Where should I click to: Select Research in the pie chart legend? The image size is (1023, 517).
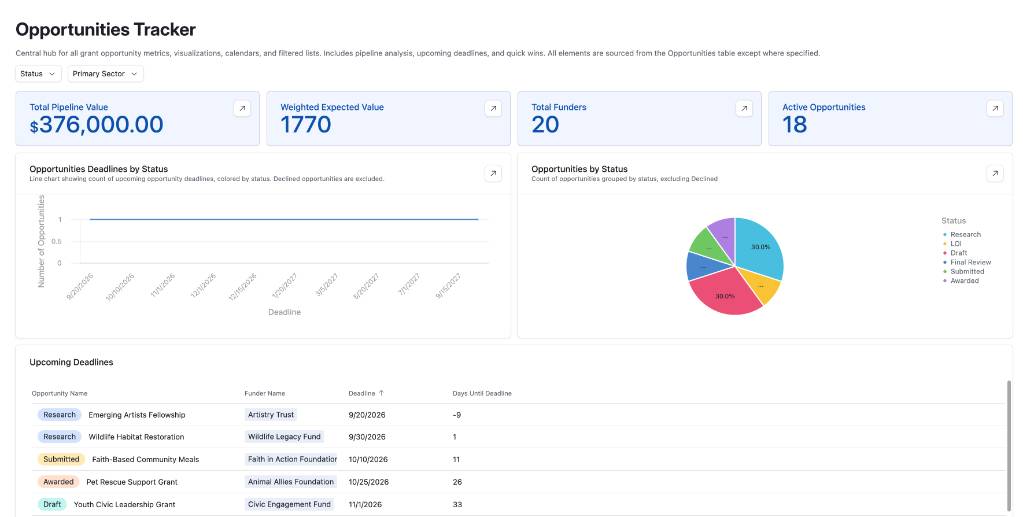(962, 234)
